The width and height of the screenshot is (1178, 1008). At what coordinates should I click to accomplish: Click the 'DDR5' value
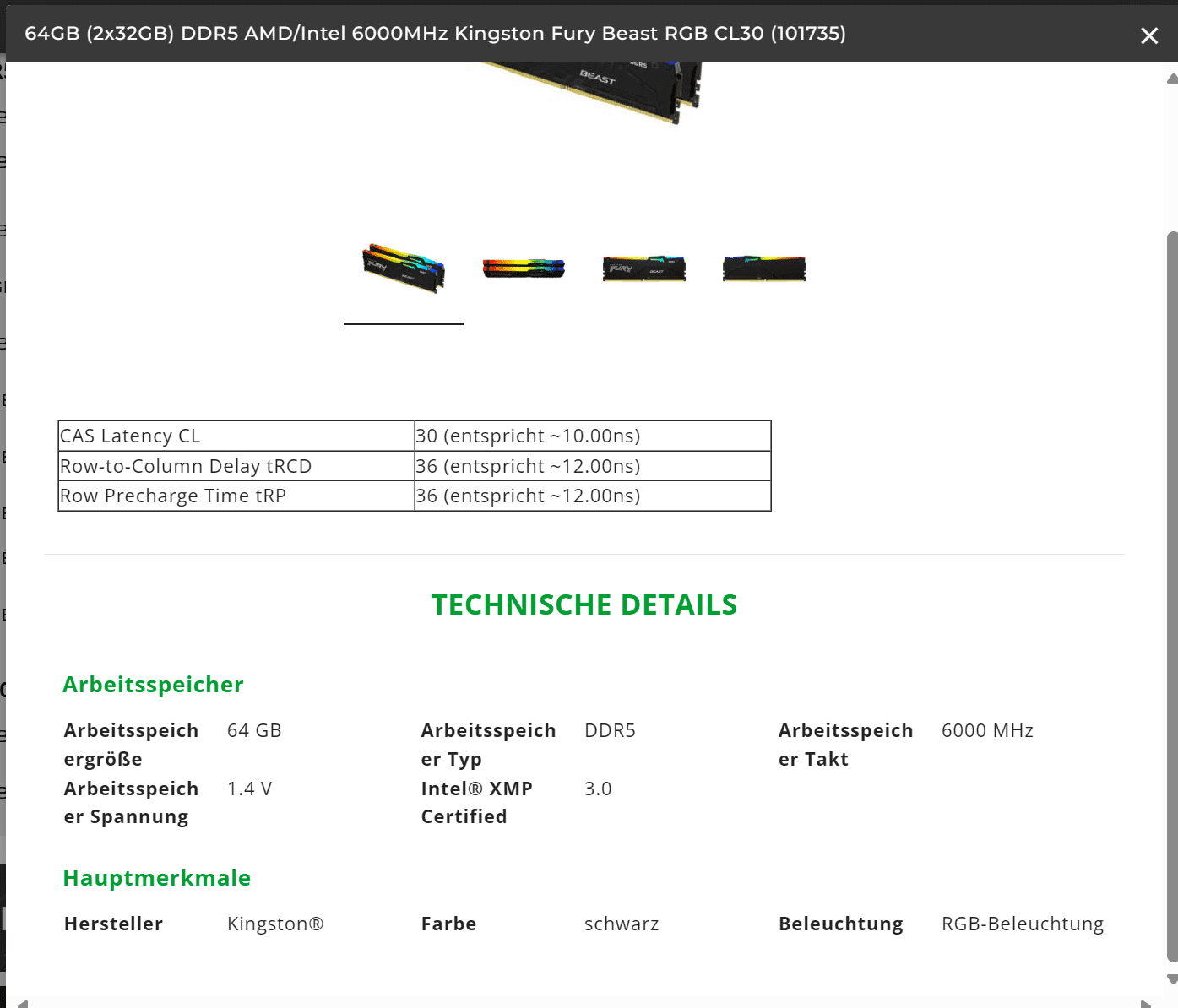coord(610,730)
